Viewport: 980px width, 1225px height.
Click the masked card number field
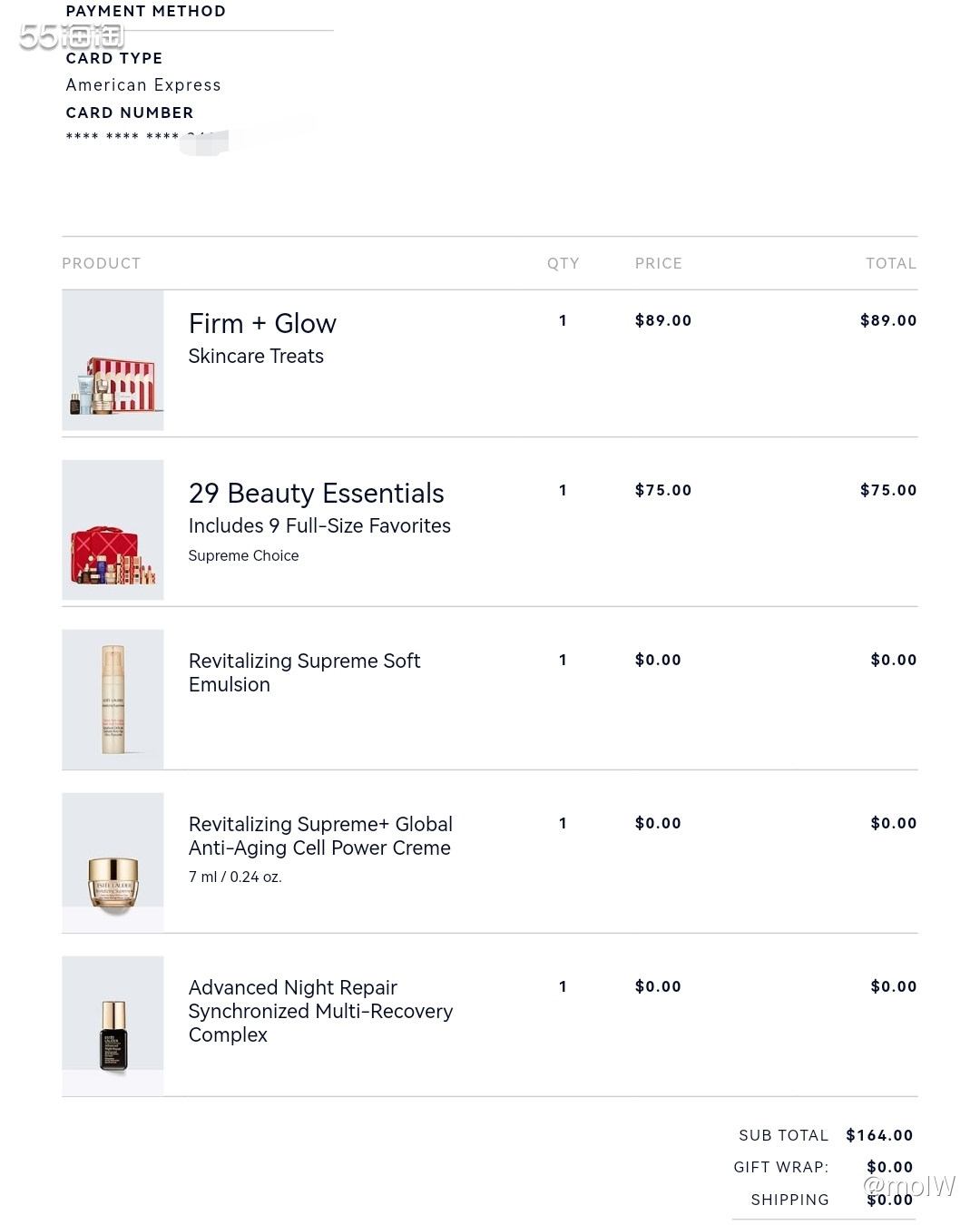[147, 137]
